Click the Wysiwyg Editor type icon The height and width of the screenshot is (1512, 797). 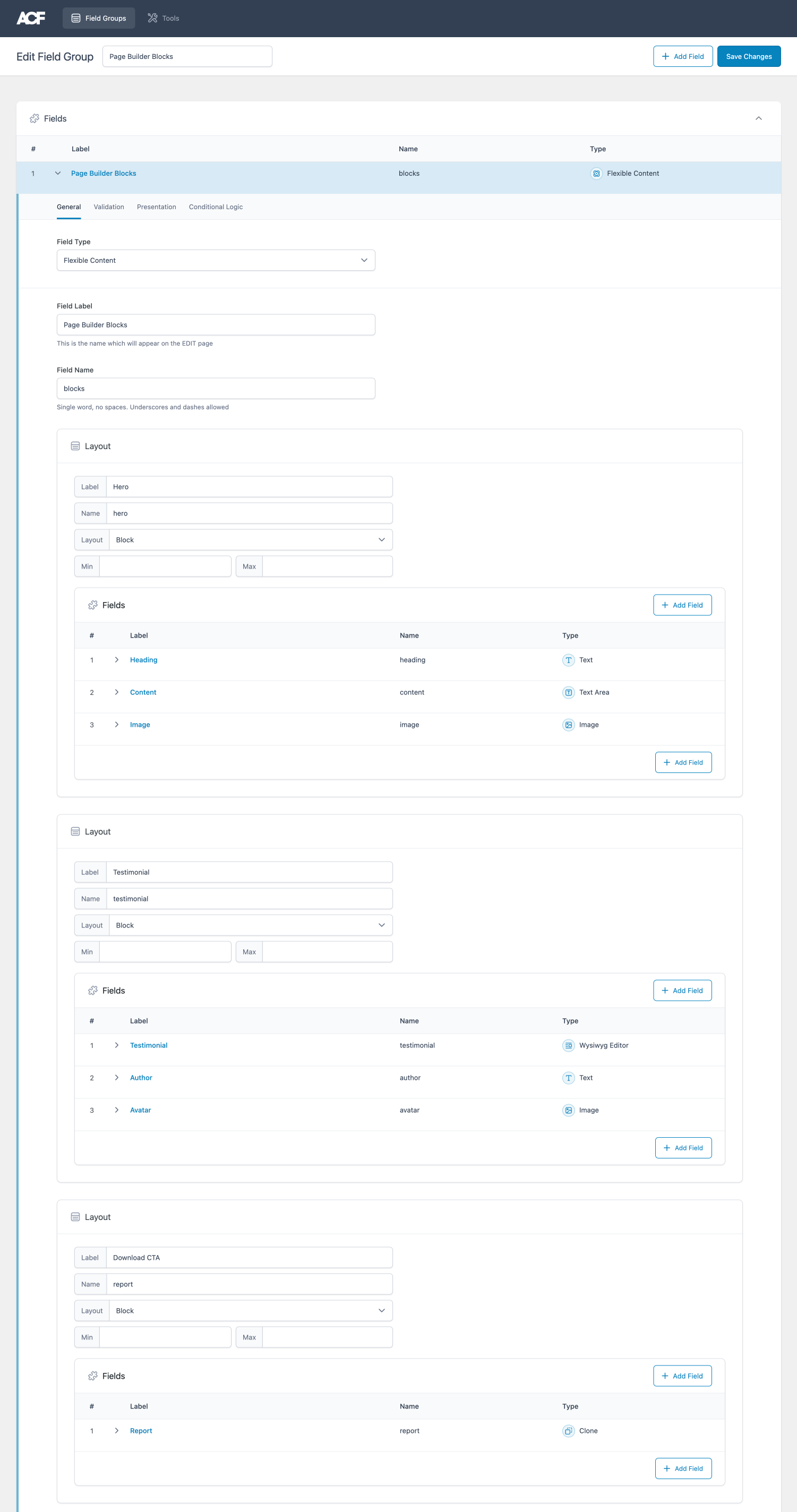coord(568,1045)
